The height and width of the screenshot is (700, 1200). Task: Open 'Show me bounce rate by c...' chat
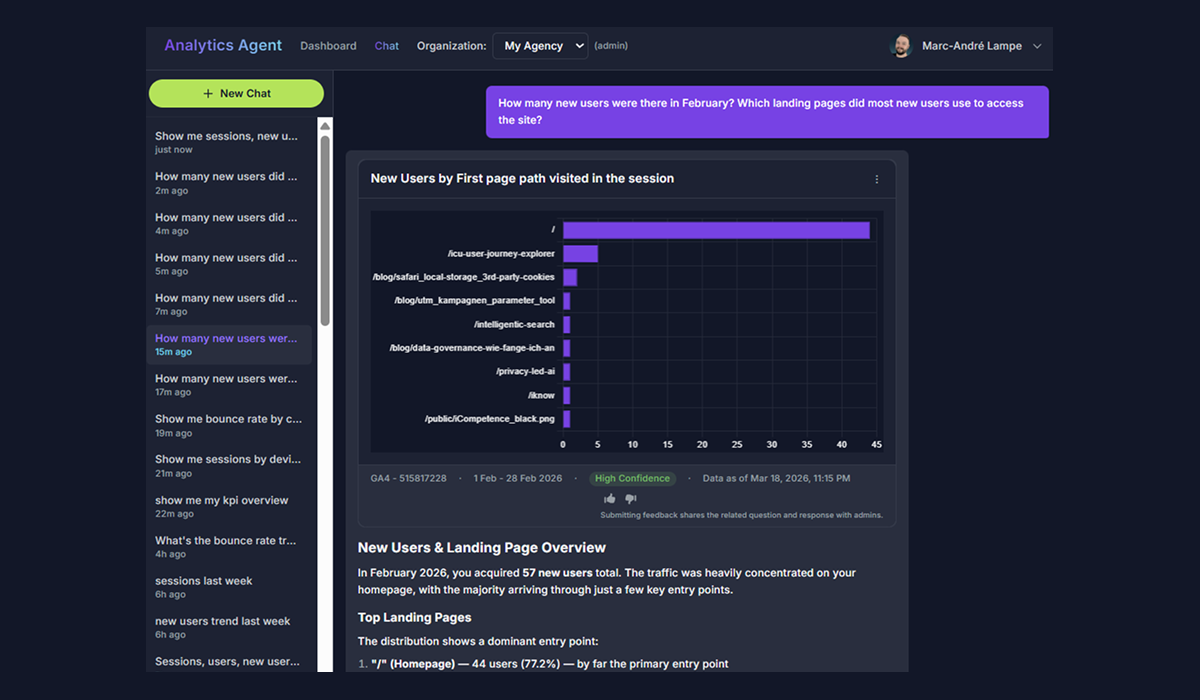point(231,425)
